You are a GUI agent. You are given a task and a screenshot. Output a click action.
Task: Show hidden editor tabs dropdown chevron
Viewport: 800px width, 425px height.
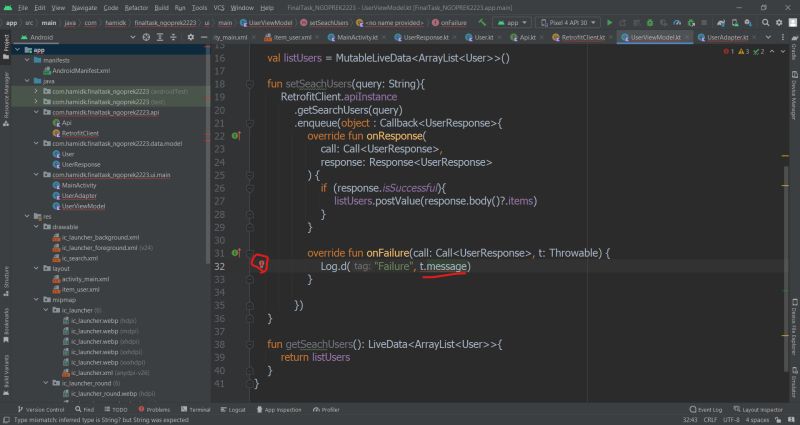point(768,37)
